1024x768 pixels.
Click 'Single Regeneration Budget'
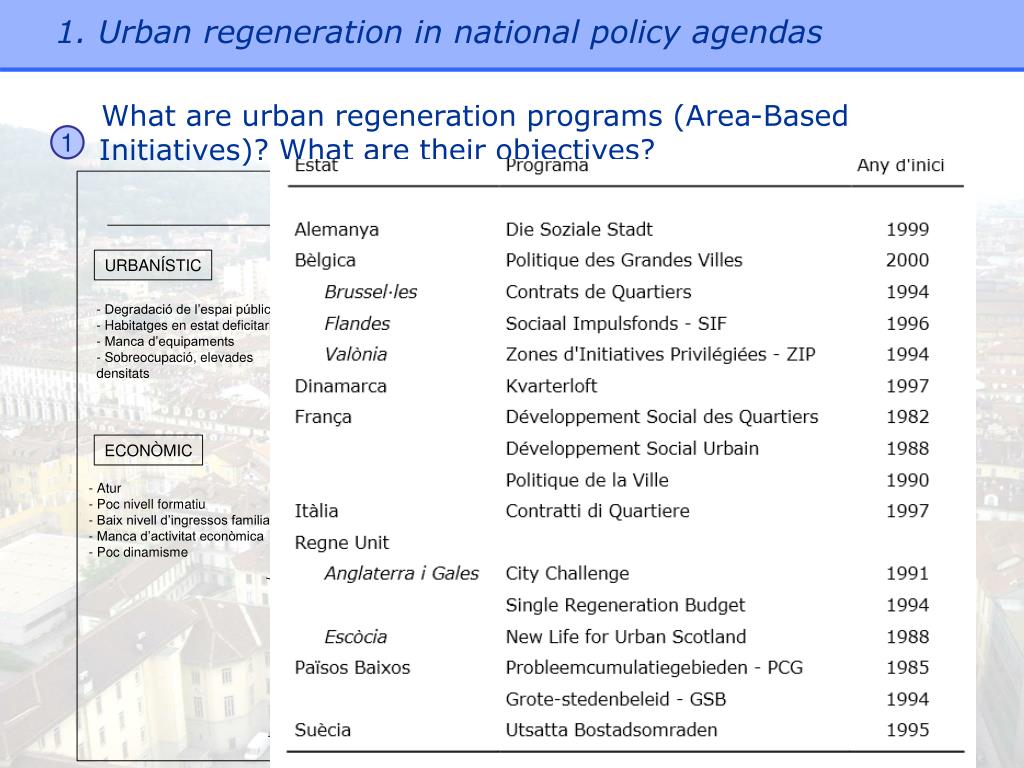(x=625, y=605)
